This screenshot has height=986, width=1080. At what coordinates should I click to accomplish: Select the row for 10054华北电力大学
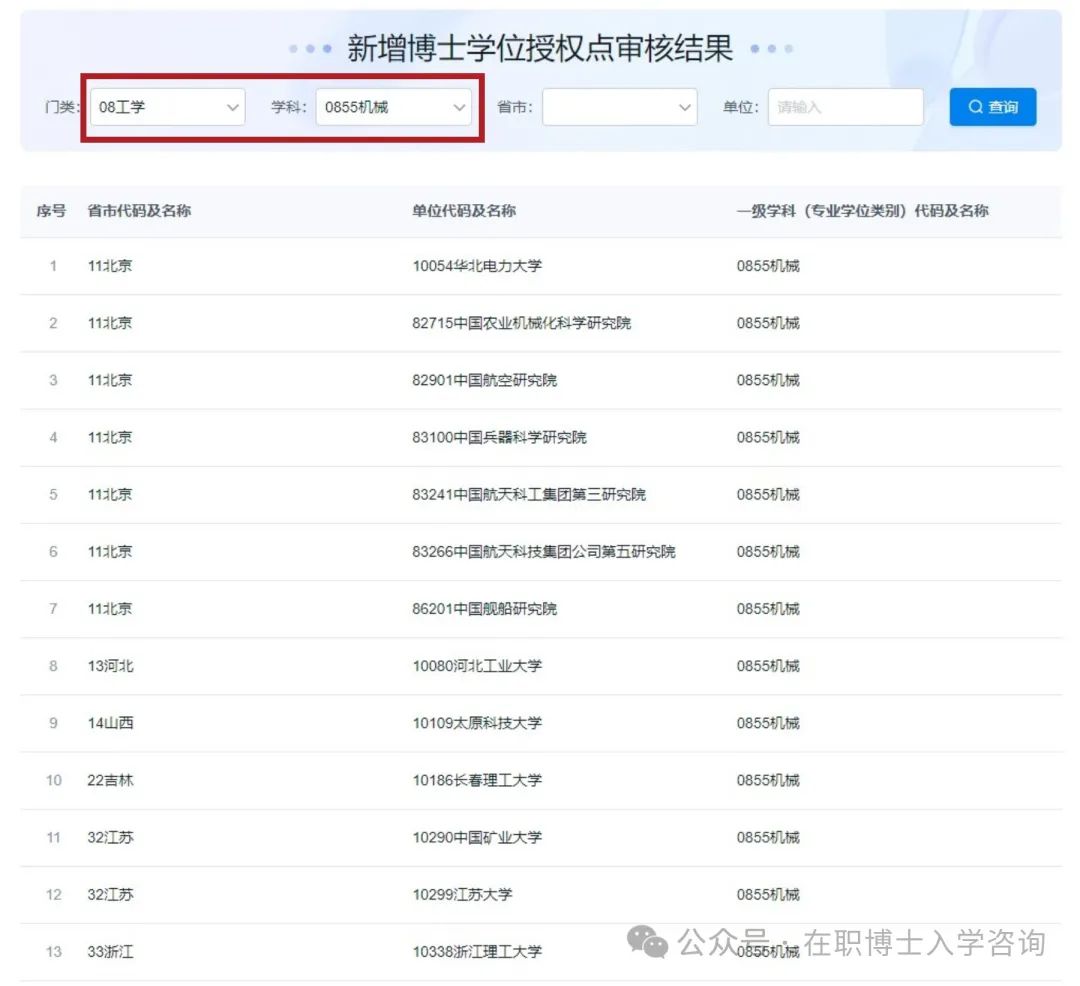tap(477, 266)
